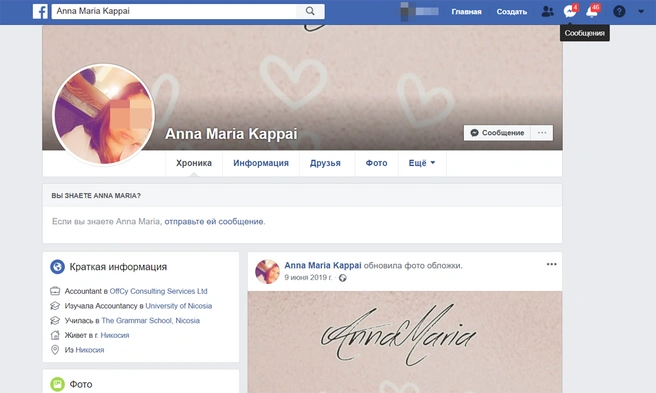
Task: Expand the Ещё tab dropdown
Action: 422,163
